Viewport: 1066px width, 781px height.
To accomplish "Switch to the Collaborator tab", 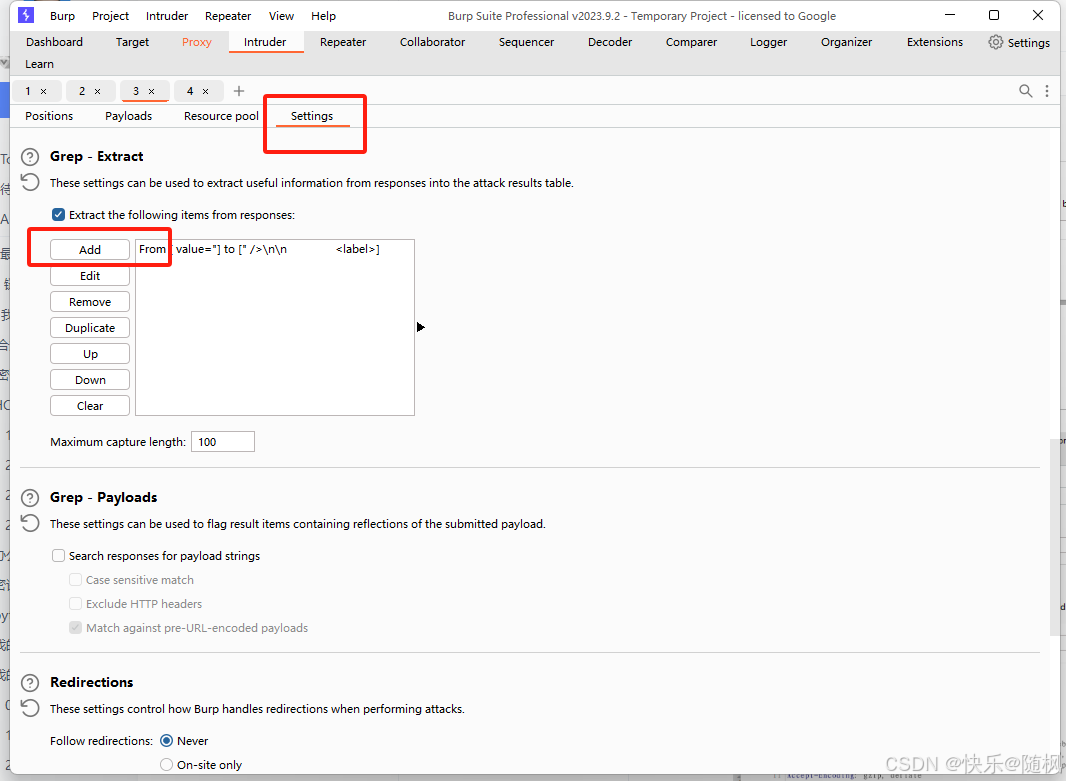I will [x=432, y=42].
